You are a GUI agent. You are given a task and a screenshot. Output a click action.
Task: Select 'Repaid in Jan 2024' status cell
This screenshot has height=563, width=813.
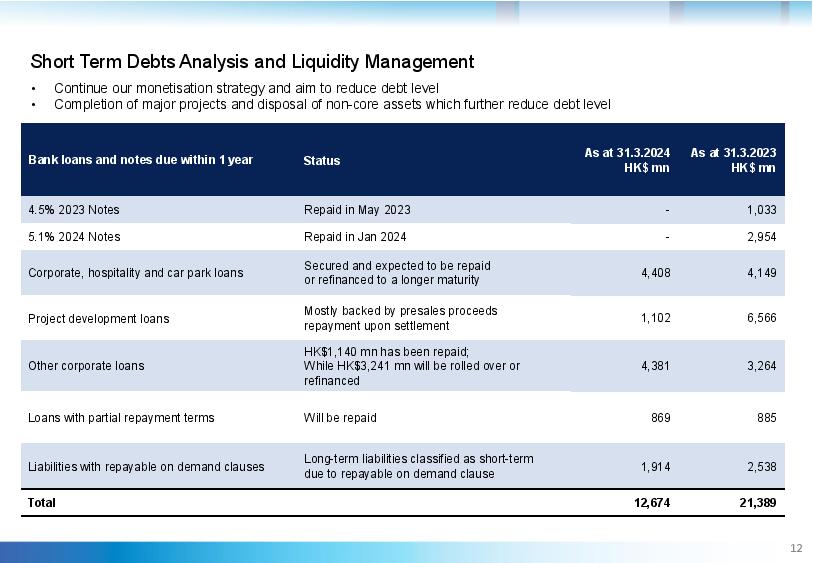pyautogui.click(x=355, y=237)
